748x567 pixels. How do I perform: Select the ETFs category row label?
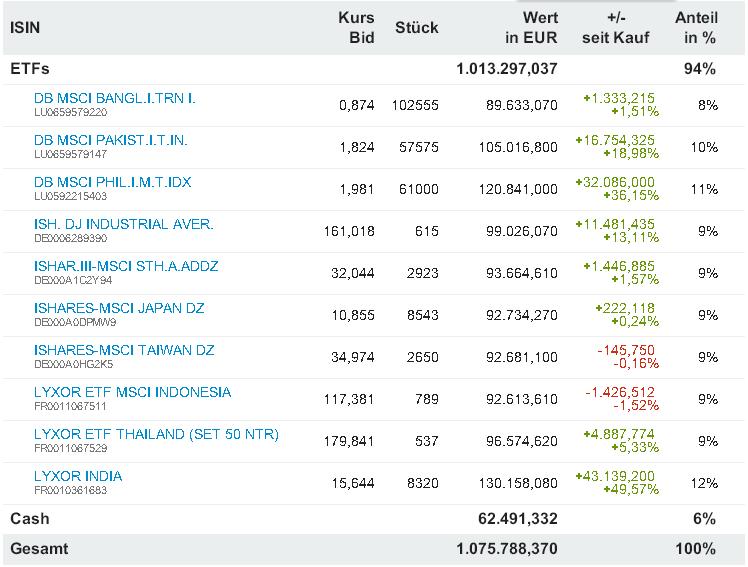click(x=29, y=69)
